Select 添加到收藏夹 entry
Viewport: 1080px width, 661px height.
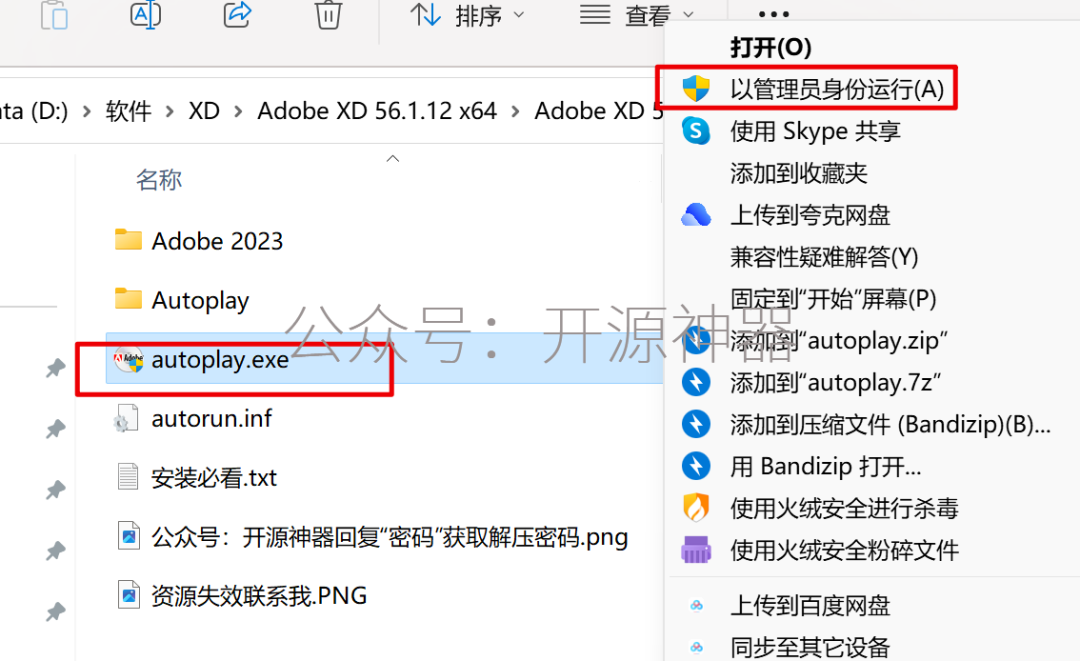pos(798,173)
